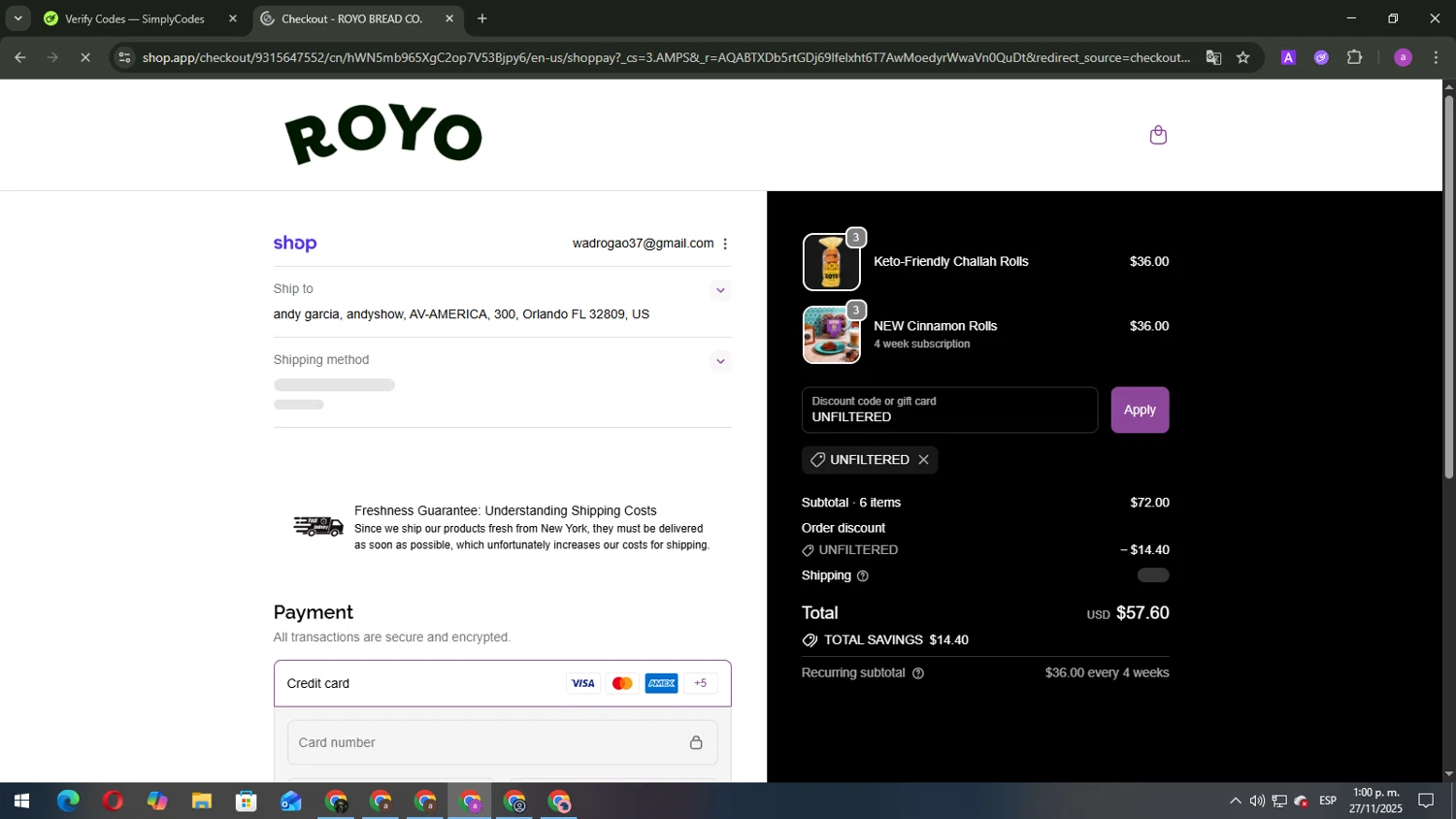Image resolution: width=1456 pixels, height=819 pixels.
Task: Click the Freshness Guarantee heading text
Action: pos(505,511)
